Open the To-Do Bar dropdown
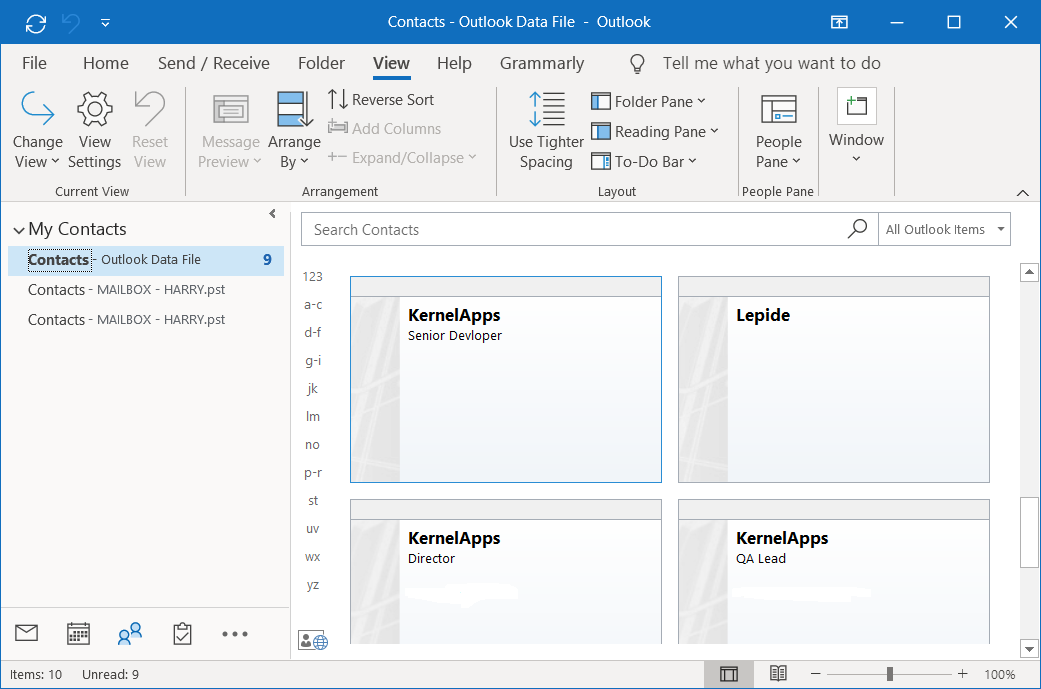 [644, 161]
